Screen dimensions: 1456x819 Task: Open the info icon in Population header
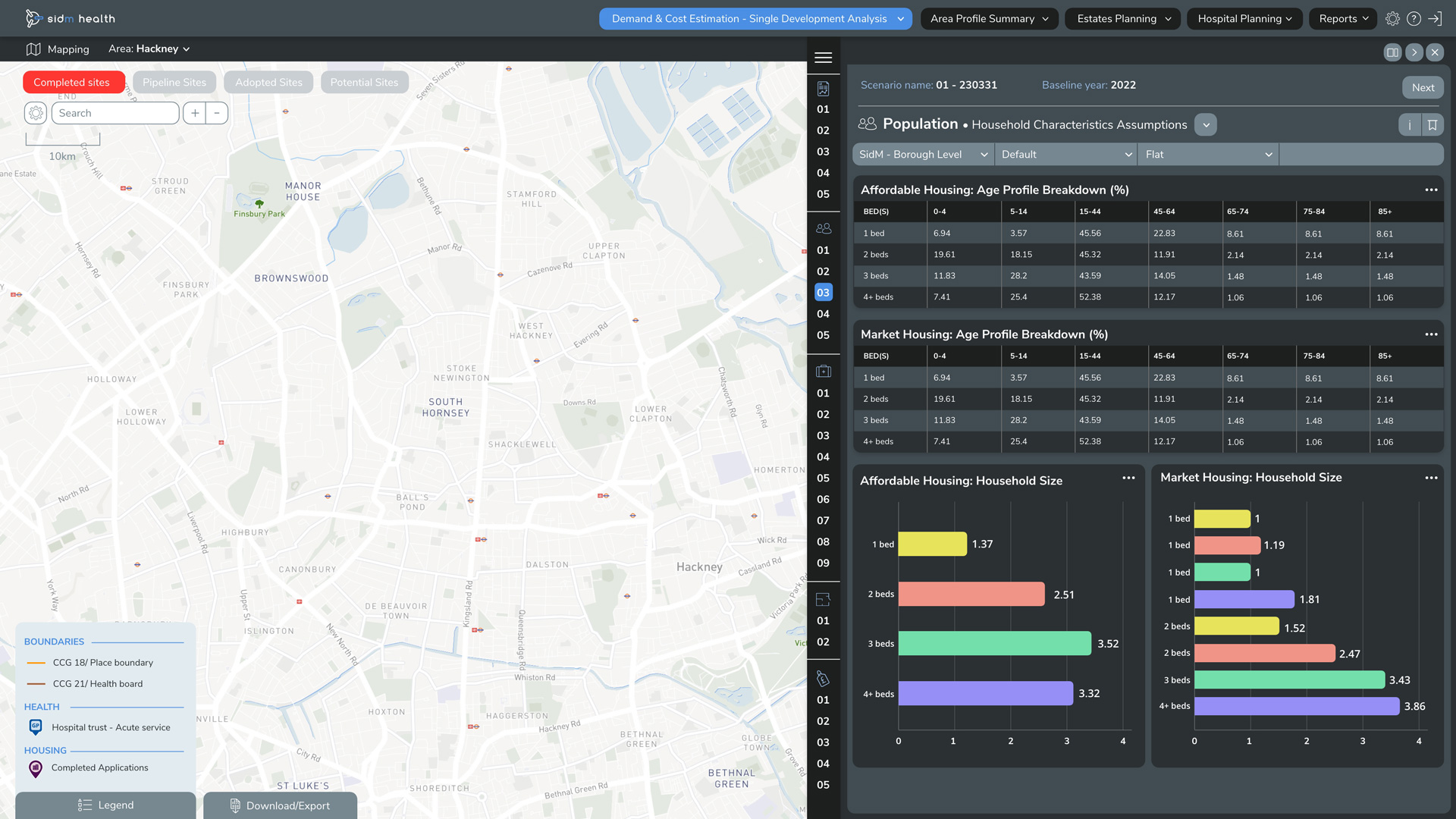click(1410, 125)
